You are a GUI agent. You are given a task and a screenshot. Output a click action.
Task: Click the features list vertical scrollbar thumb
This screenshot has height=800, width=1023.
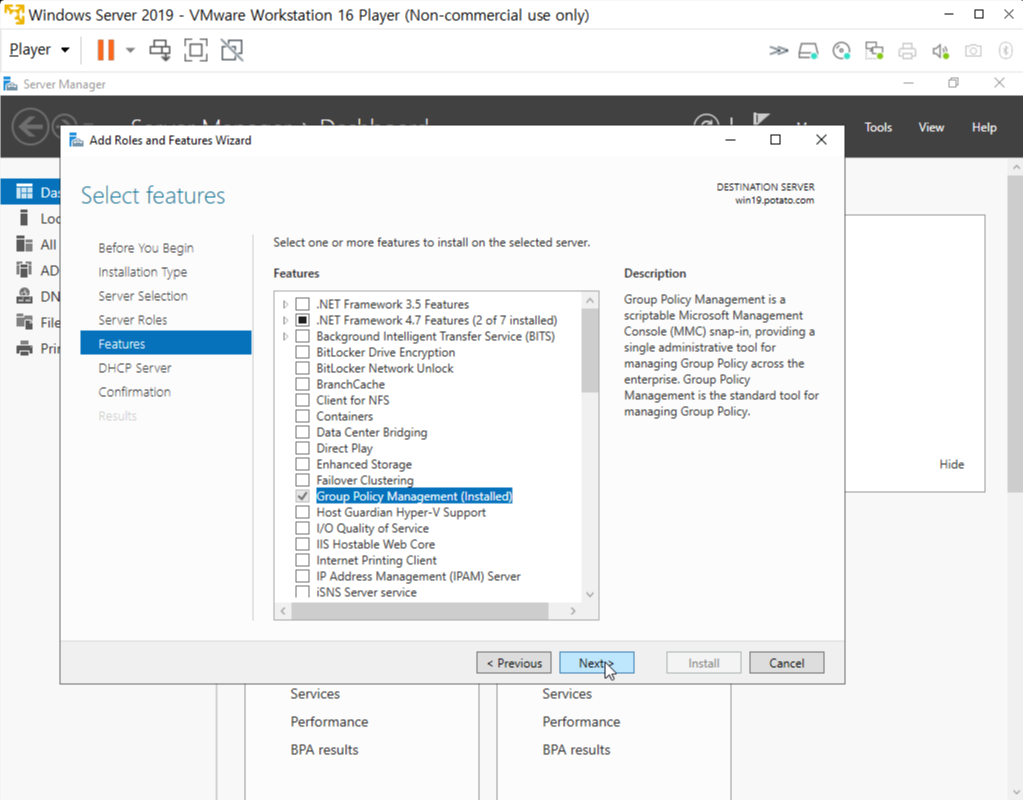pos(590,350)
